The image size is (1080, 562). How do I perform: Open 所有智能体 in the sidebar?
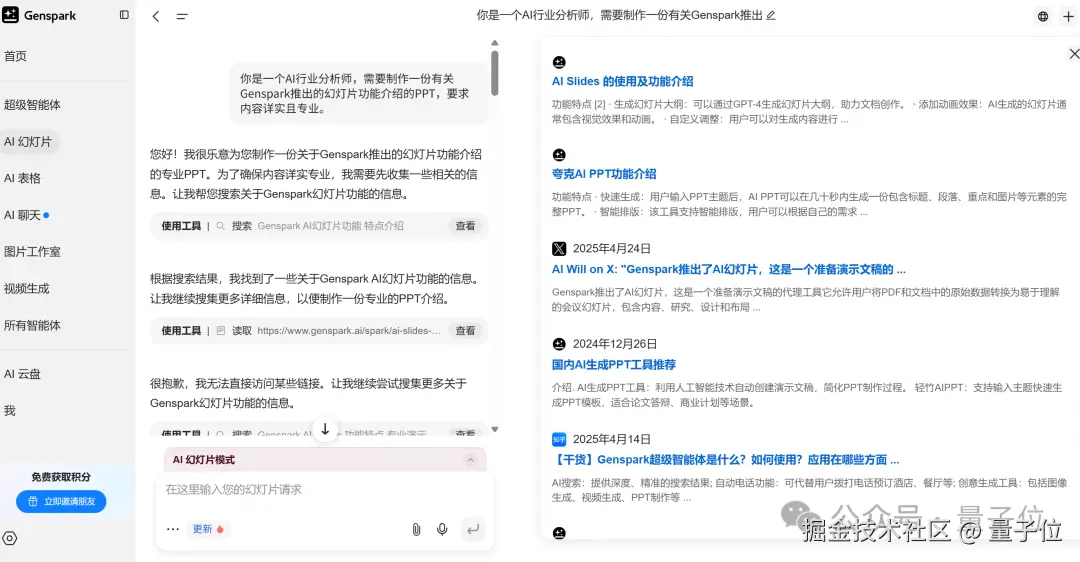coord(32,326)
